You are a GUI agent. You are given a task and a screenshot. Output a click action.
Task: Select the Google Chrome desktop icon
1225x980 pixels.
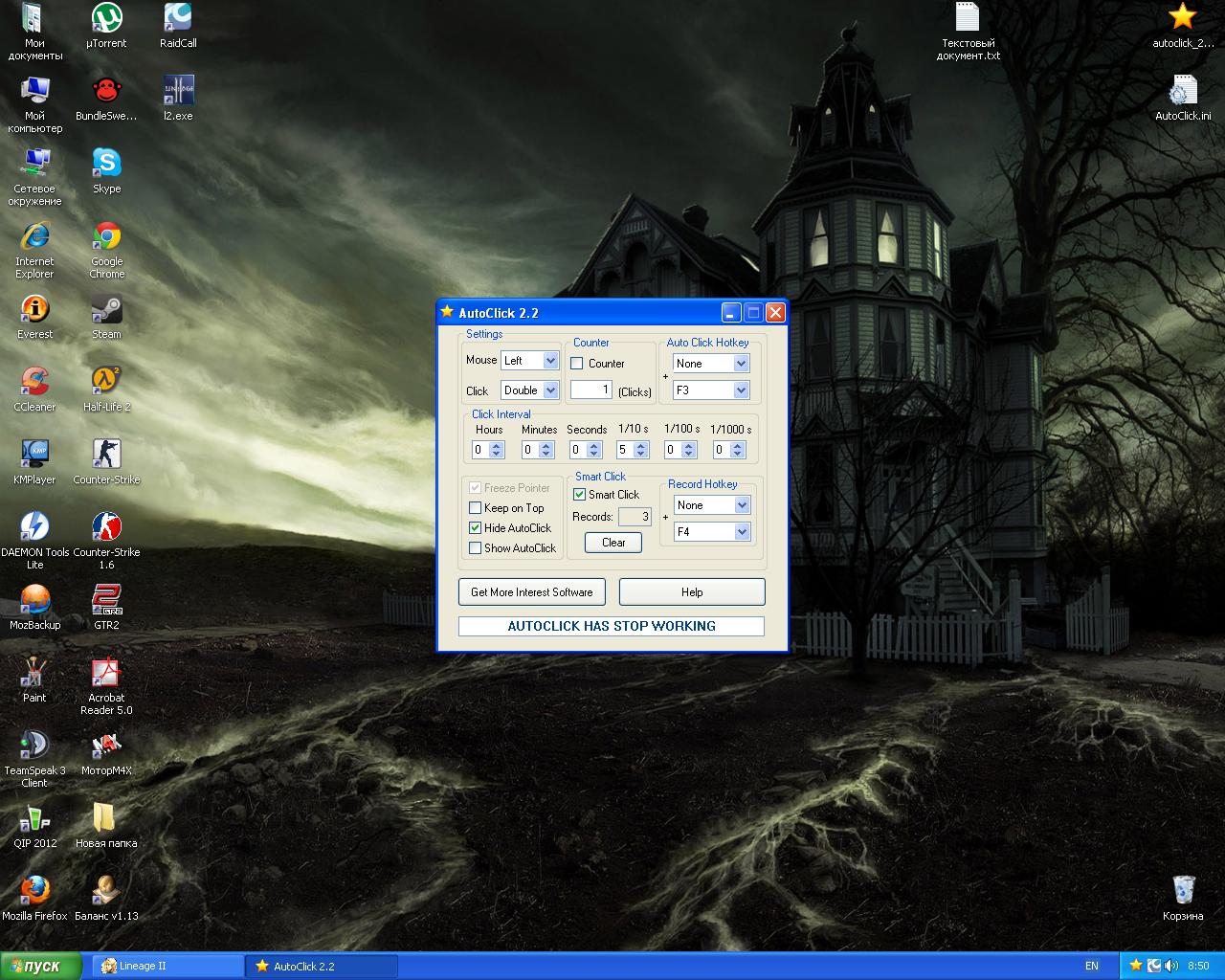106,237
